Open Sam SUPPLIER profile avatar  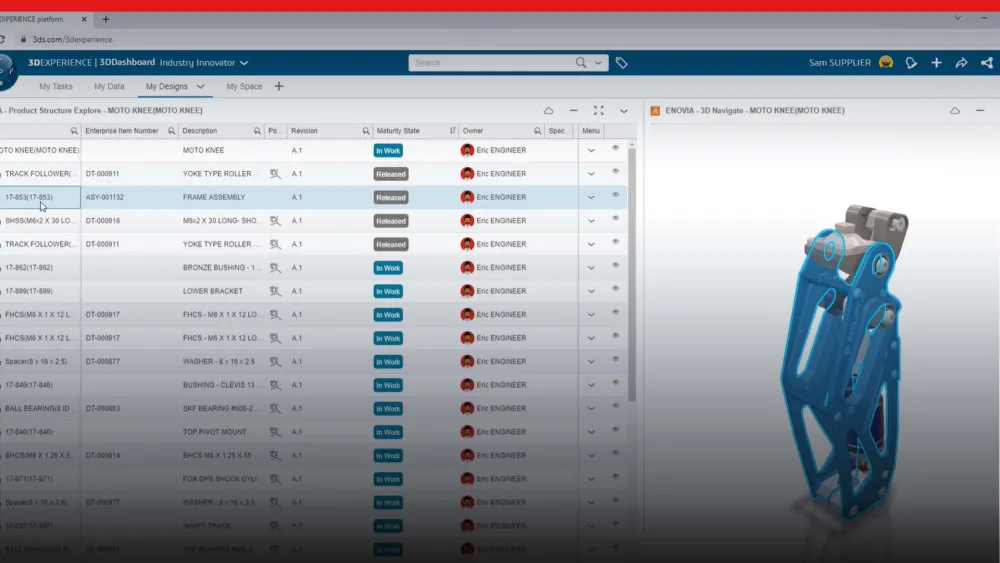pos(886,62)
